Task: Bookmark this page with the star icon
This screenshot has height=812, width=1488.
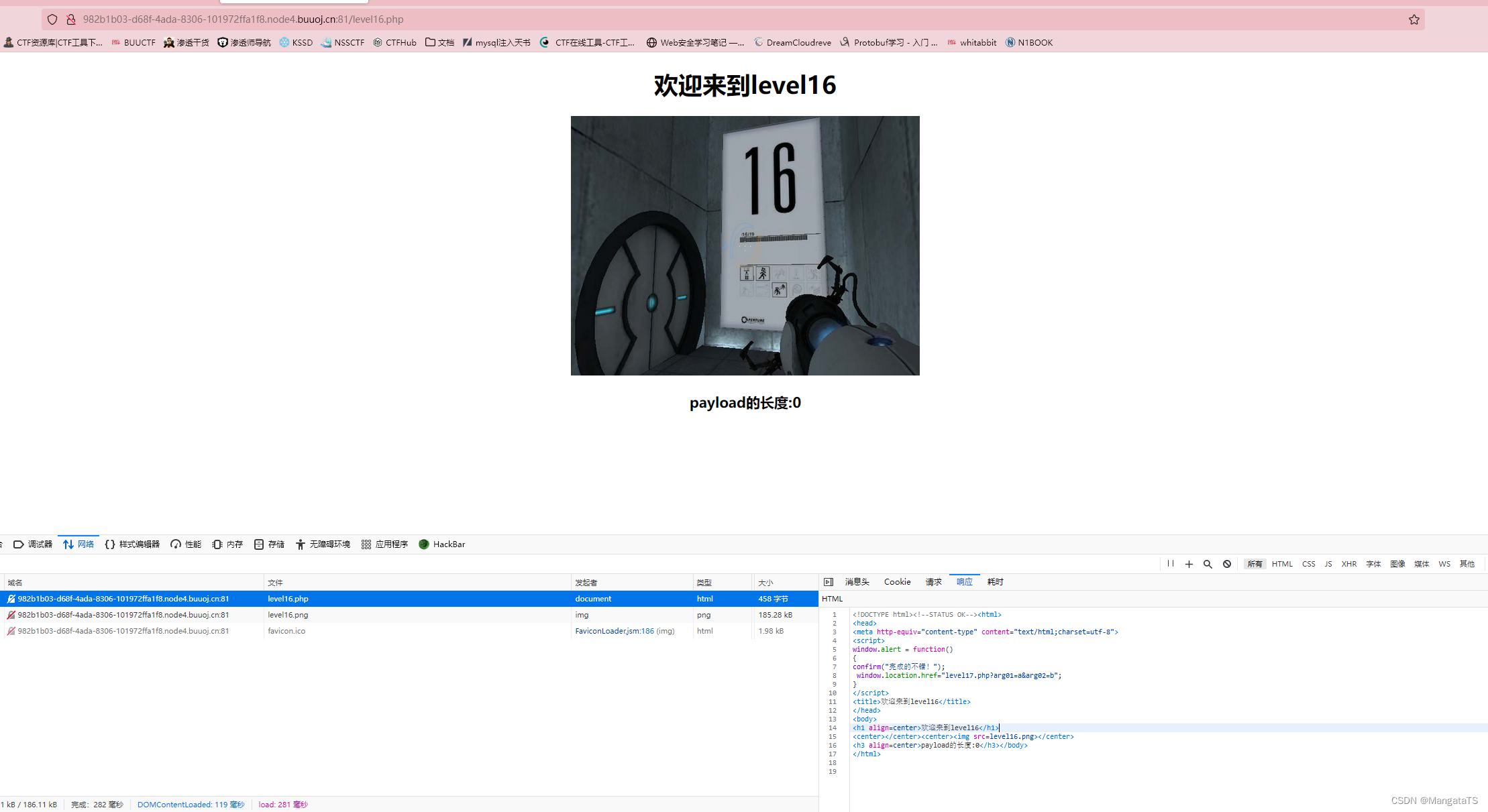Action: coord(1414,19)
